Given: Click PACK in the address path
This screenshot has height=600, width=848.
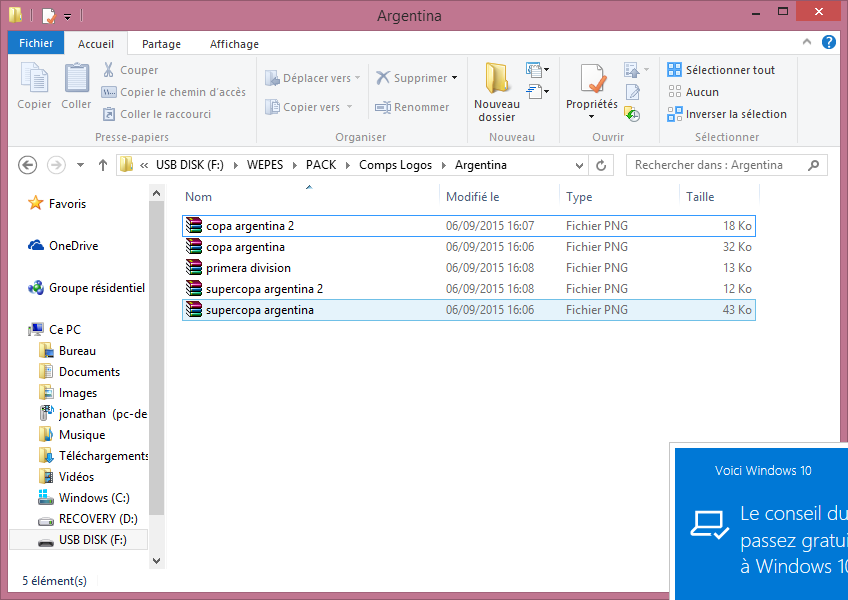Looking at the screenshot, I should click(321, 165).
